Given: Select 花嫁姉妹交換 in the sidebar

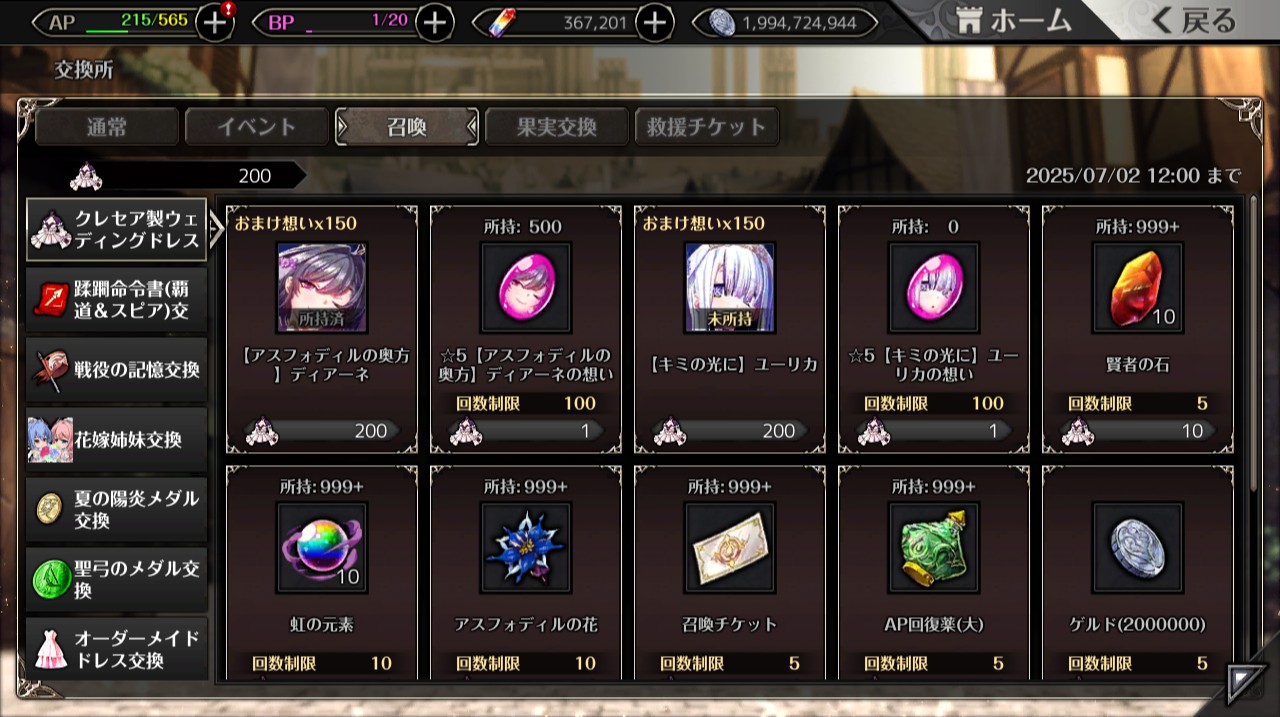Looking at the screenshot, I should tap(117, 440).
